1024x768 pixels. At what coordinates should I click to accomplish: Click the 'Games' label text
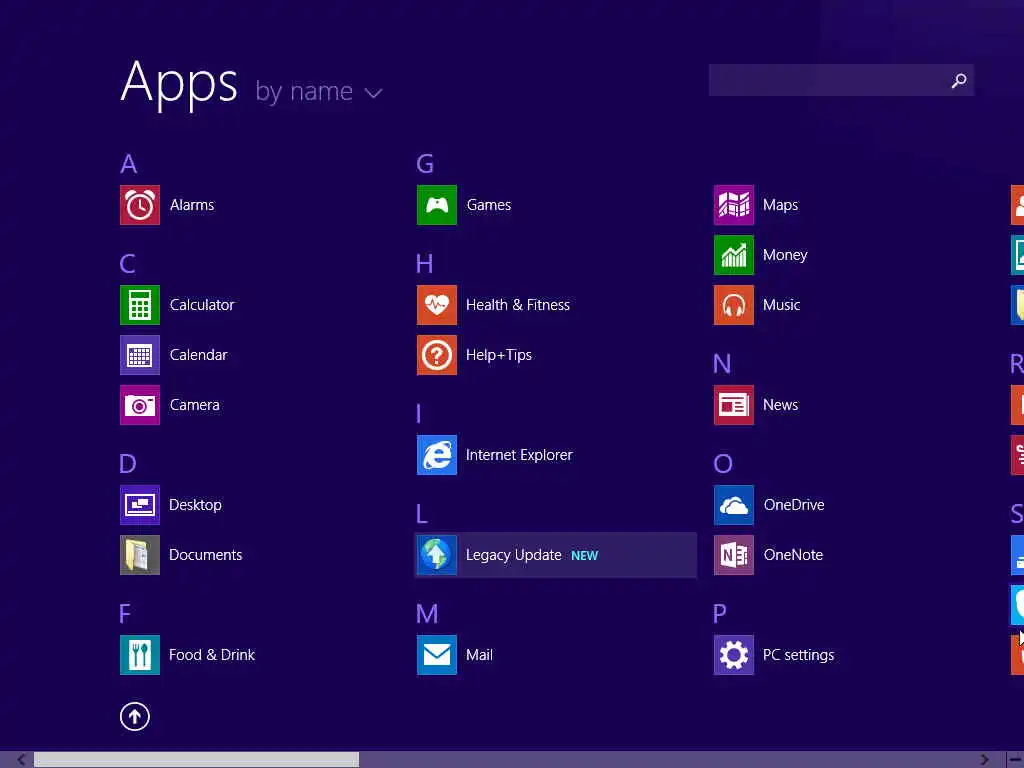[488, 205]
